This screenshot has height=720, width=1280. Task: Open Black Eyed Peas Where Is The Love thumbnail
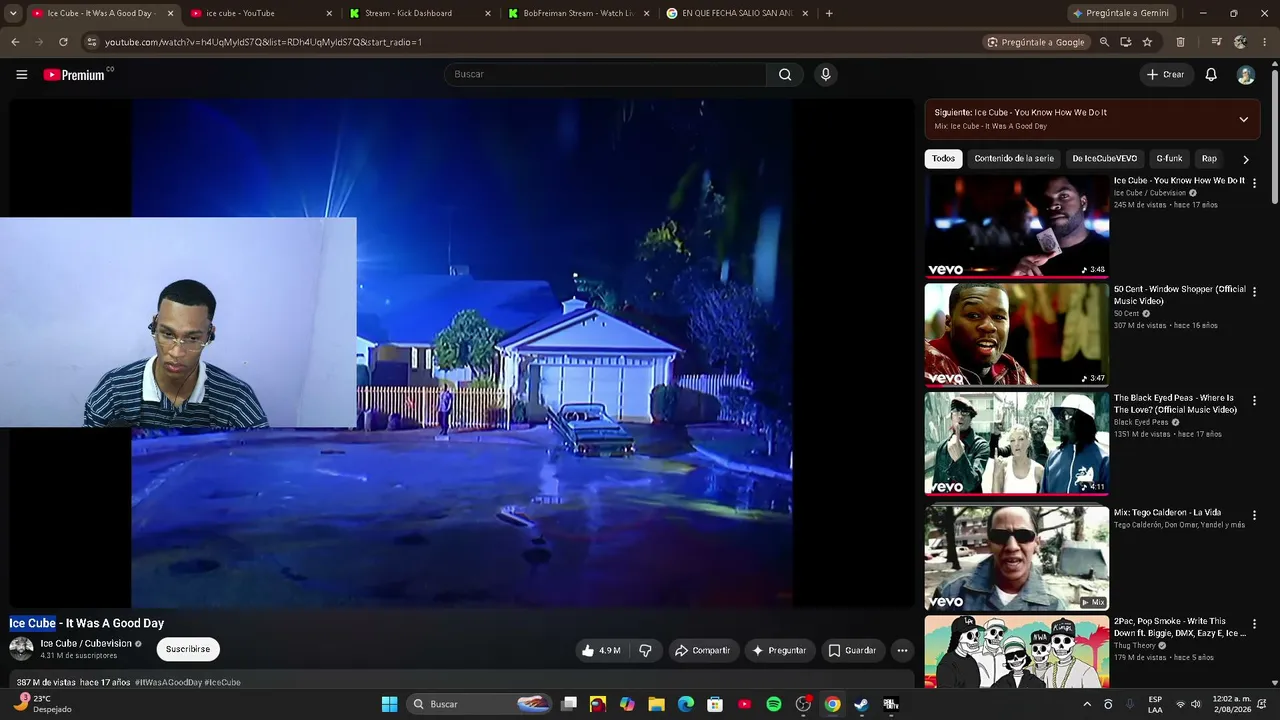pos(1016,443)
